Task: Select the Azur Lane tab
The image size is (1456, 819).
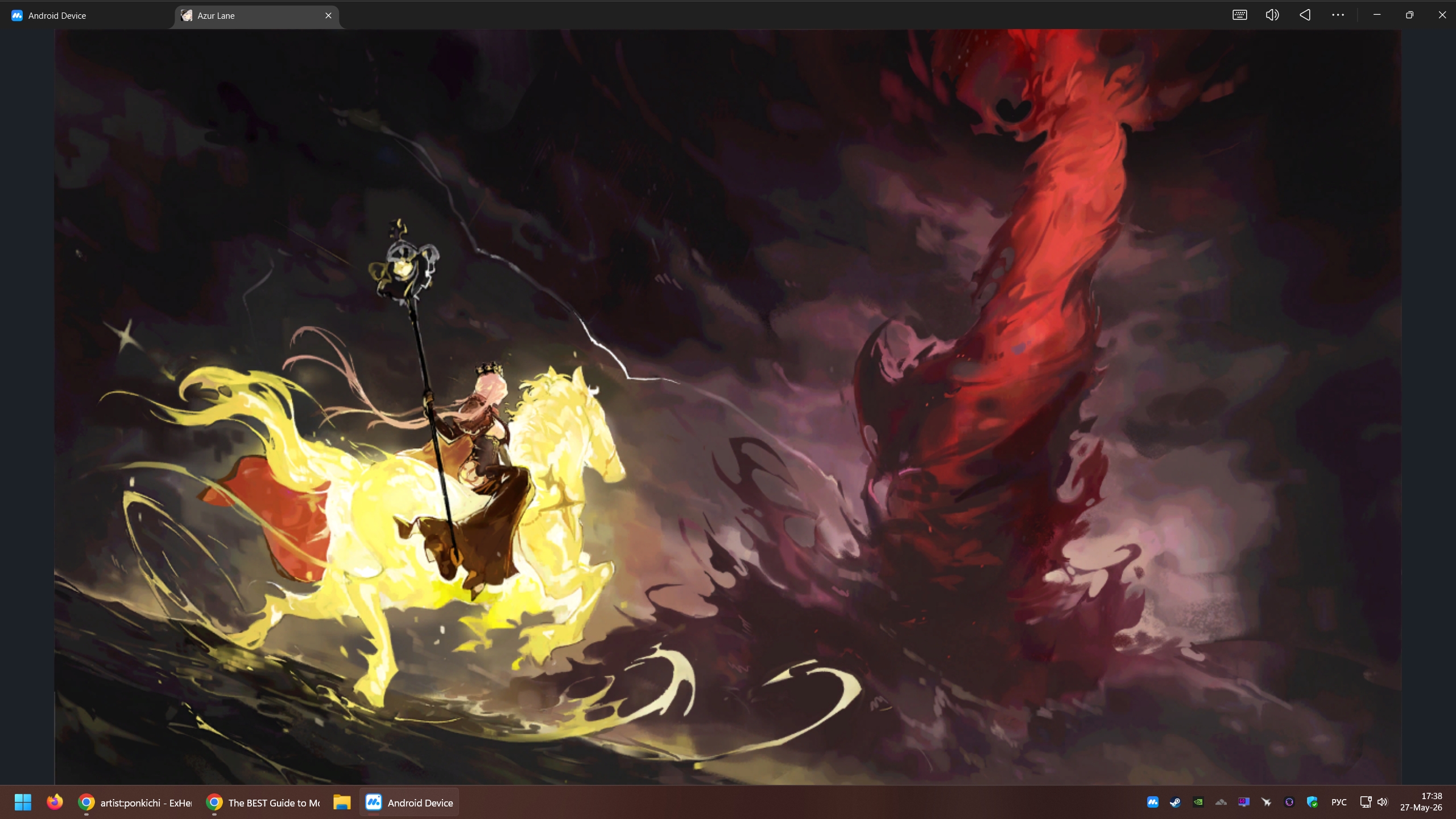Action: tap(257, 16)
